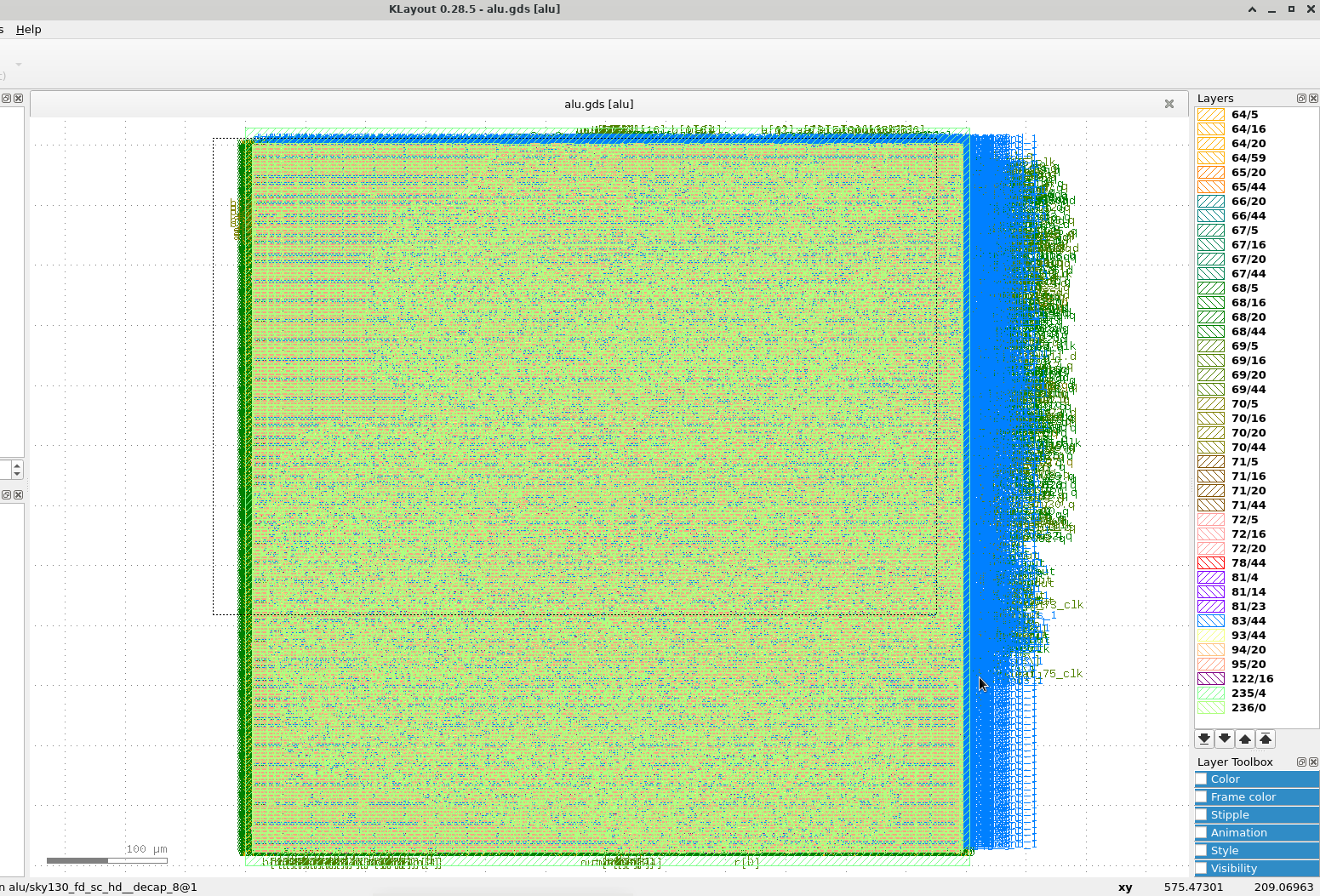Image resolution: width=1320 pixels, height=896 pixels.
Task: Move selected layer to top arrow button
Action: click(1266, 739)
